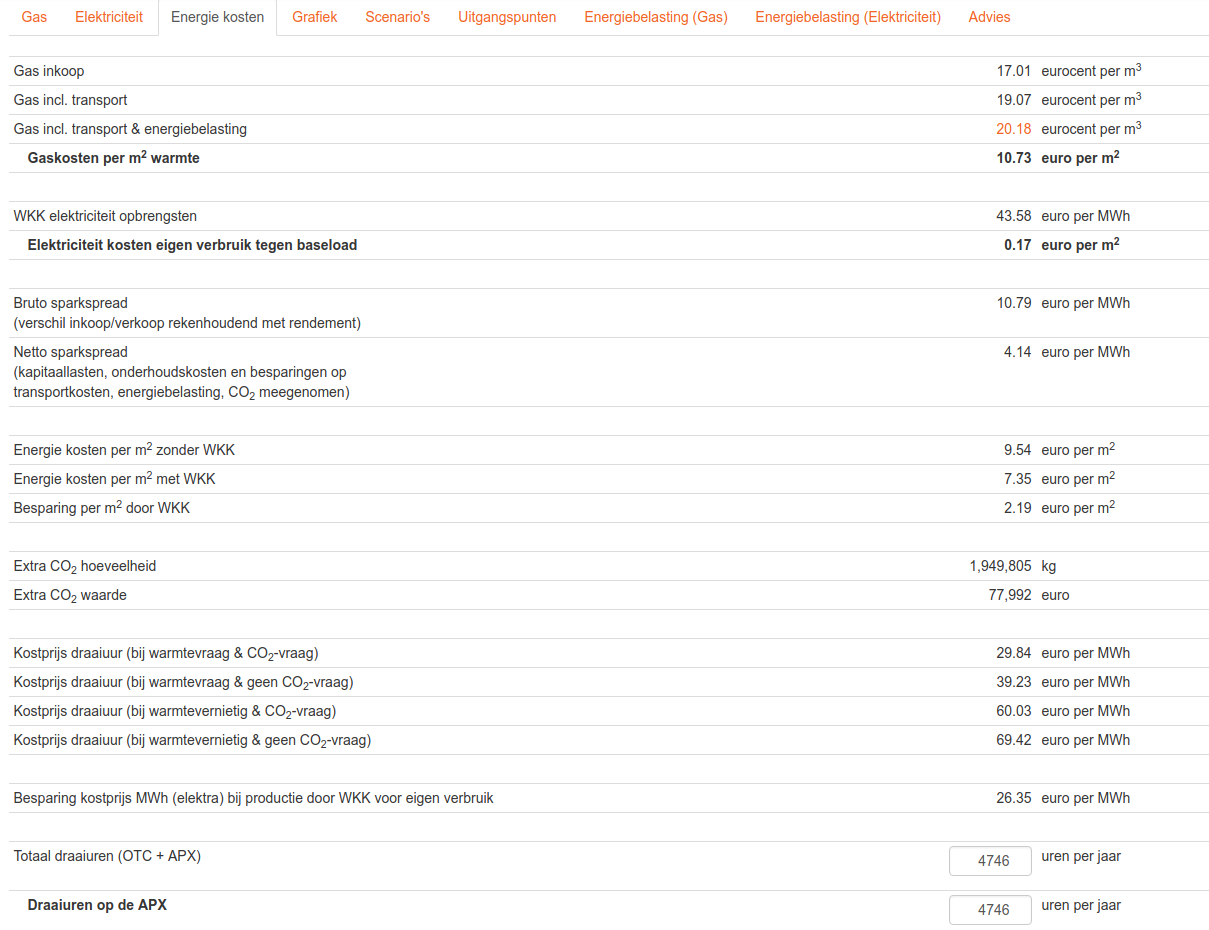1209x930 pixels.
Task: Open the Scenario's tab
Action: point(397,17)
